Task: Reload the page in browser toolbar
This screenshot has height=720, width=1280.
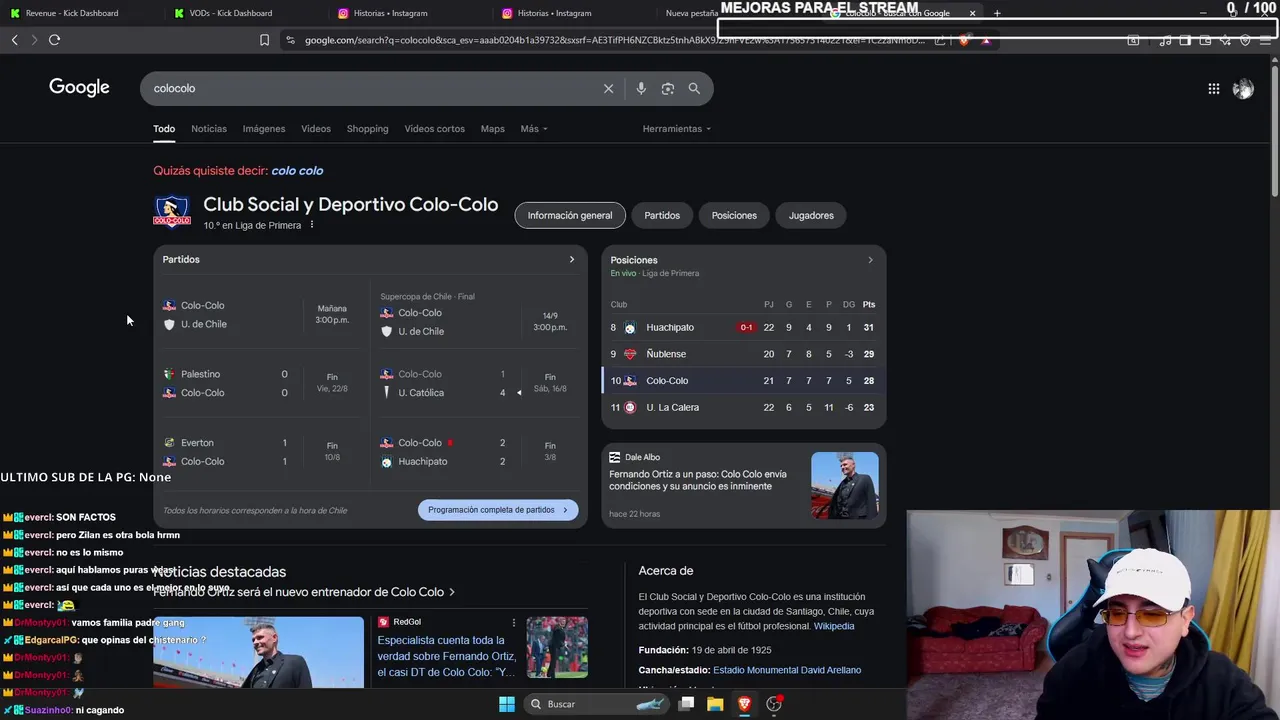Action: coord(54,40)
